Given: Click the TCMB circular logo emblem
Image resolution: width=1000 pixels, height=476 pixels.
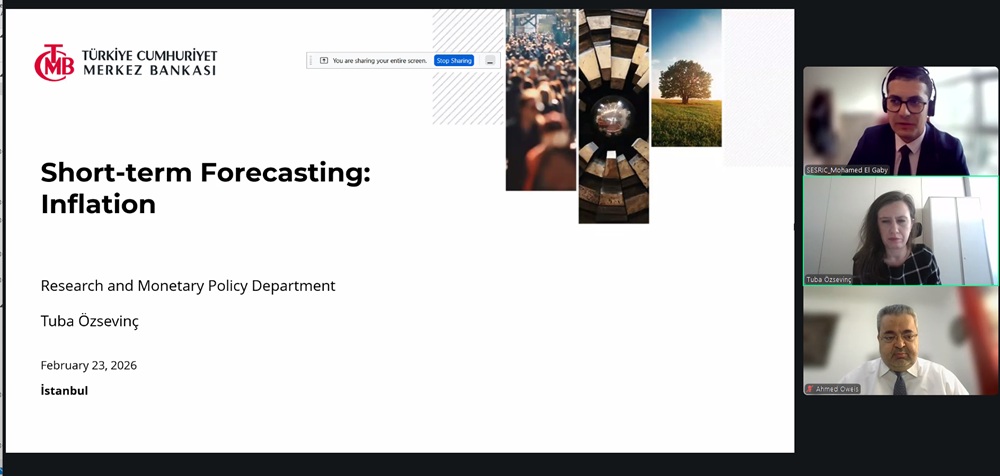Looking at the screenshot, I should [54, 62].
